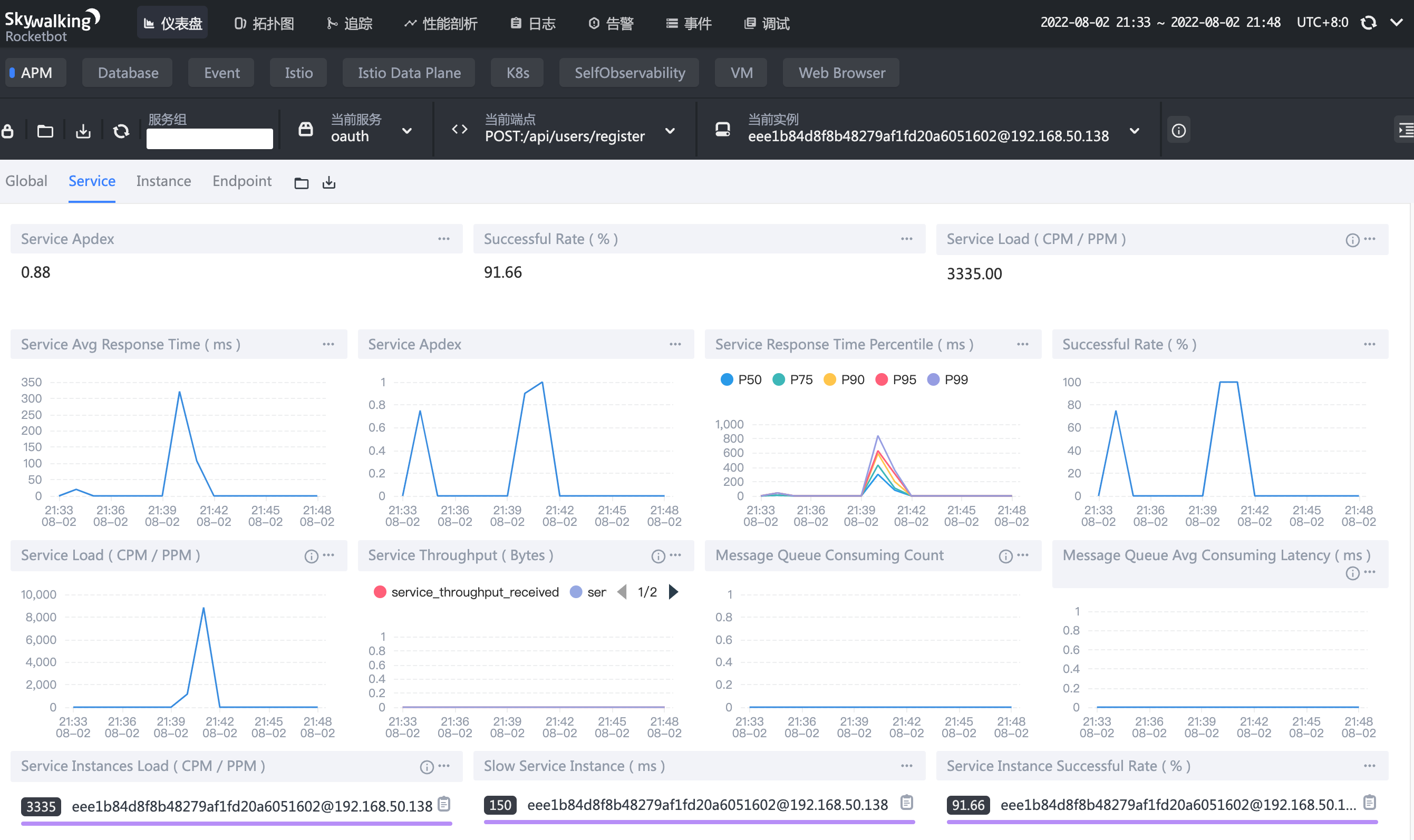Toggle P75 series in percentile legend
Viewport: 1414px width, 840px height.
click(792, 379)
